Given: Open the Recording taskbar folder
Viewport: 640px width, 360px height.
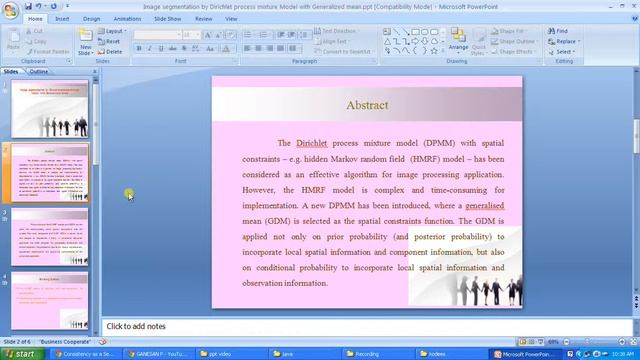Looking at the screenshot, I should tap(378, 354).
